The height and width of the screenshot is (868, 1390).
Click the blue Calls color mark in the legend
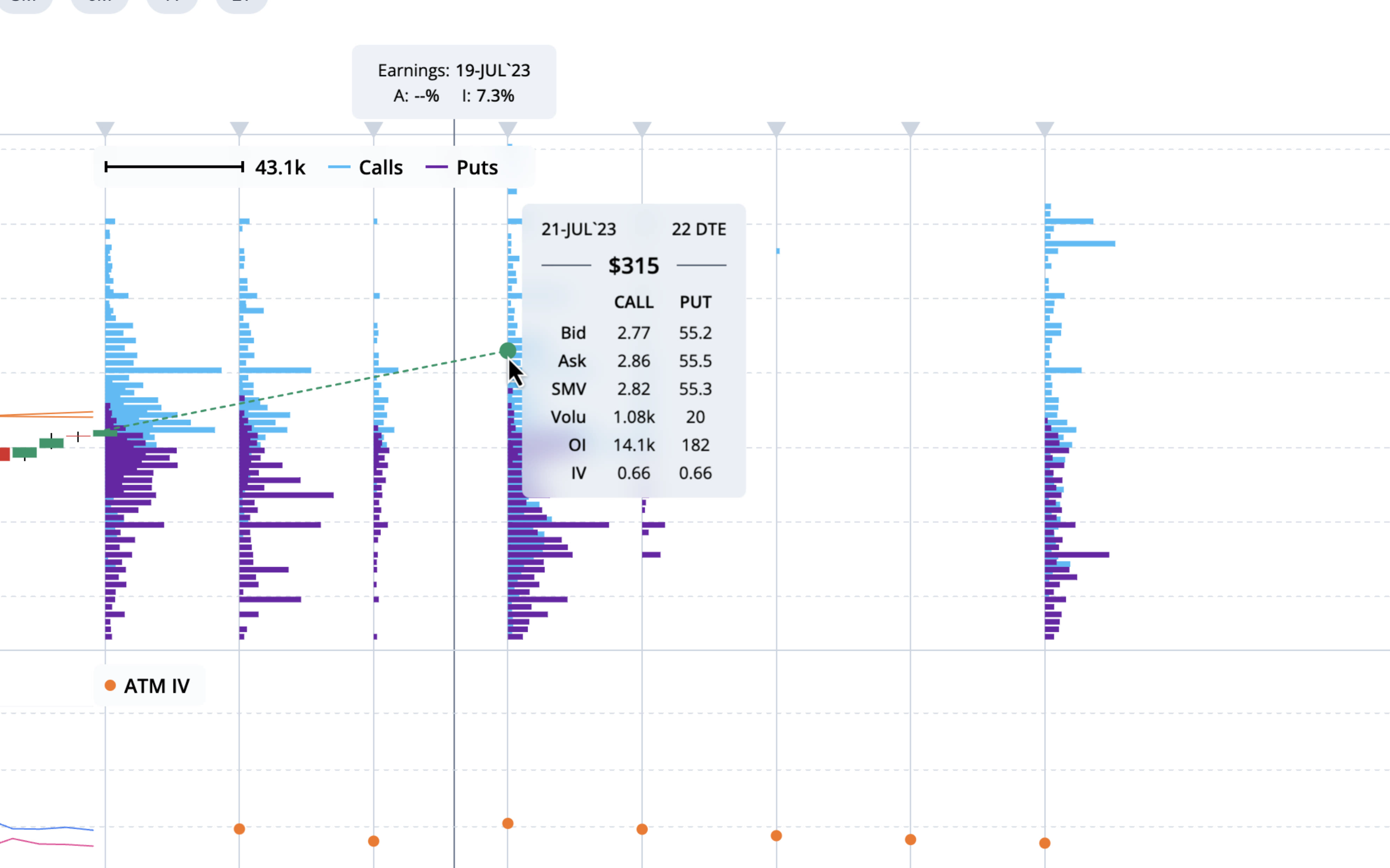click(x=340, y=167)
